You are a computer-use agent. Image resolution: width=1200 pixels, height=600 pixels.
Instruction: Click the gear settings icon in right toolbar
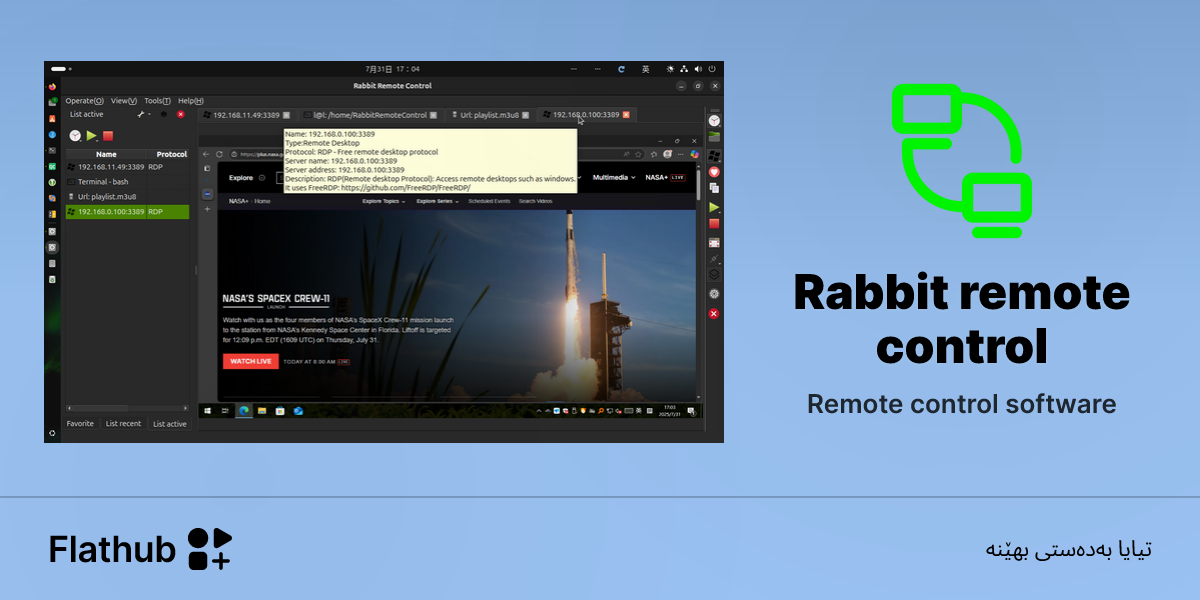[x=714, y=294]
